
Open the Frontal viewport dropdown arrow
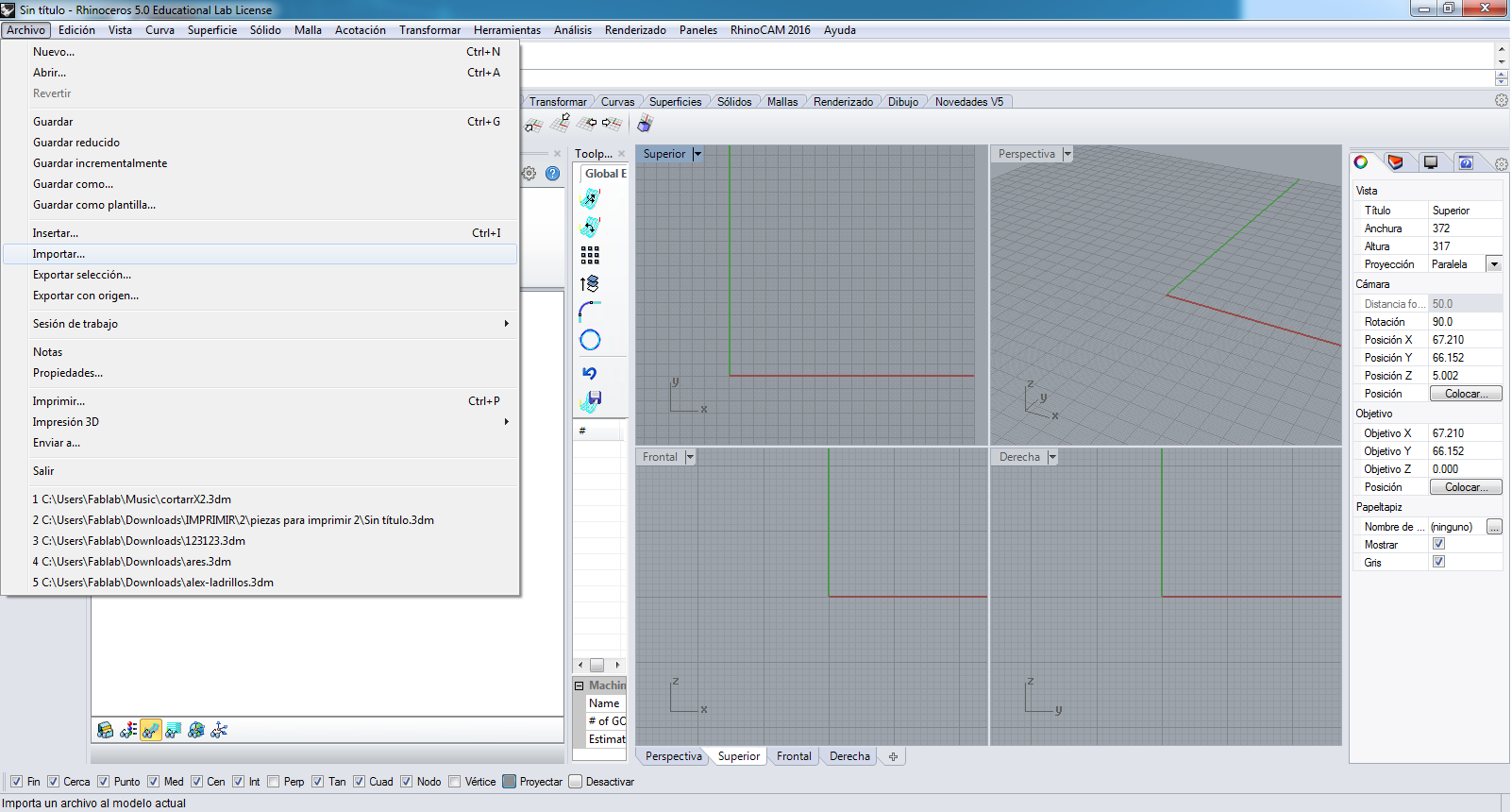[690, 457]
